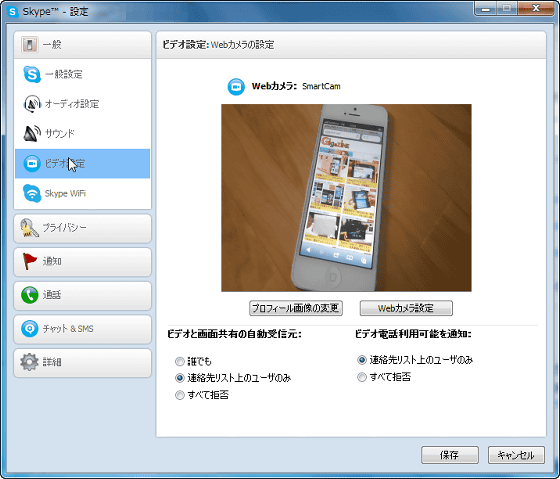Viewport: 560px width, 479px height.
Task: Click the ビデオ設定: Webカメラの設定 heading
Action: [x=218, y=45]
